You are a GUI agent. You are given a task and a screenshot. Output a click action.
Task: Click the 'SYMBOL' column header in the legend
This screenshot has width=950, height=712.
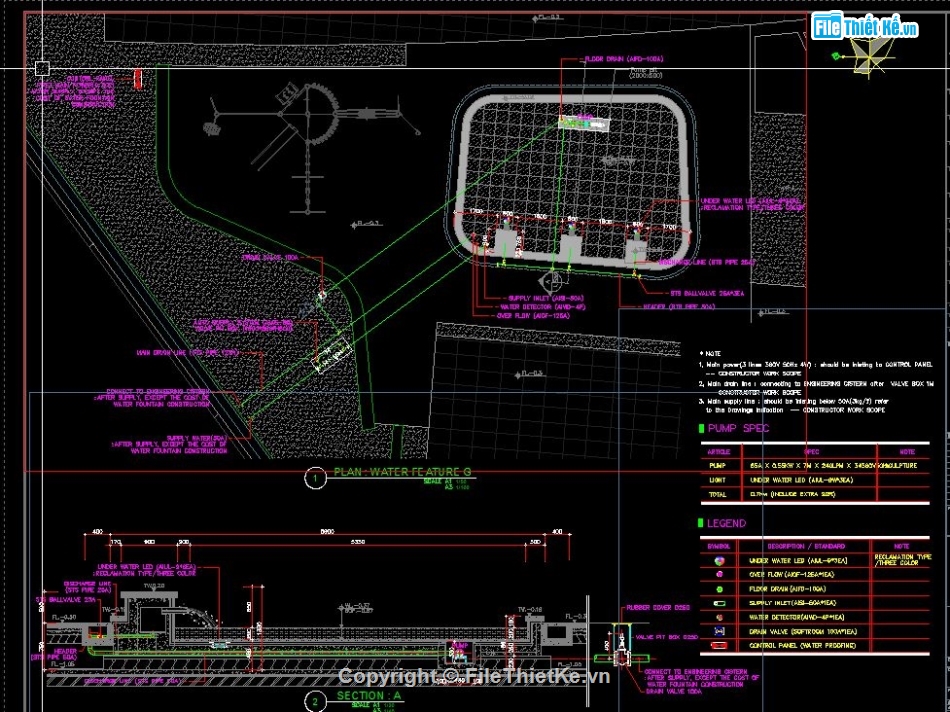[x=719, y=547]
